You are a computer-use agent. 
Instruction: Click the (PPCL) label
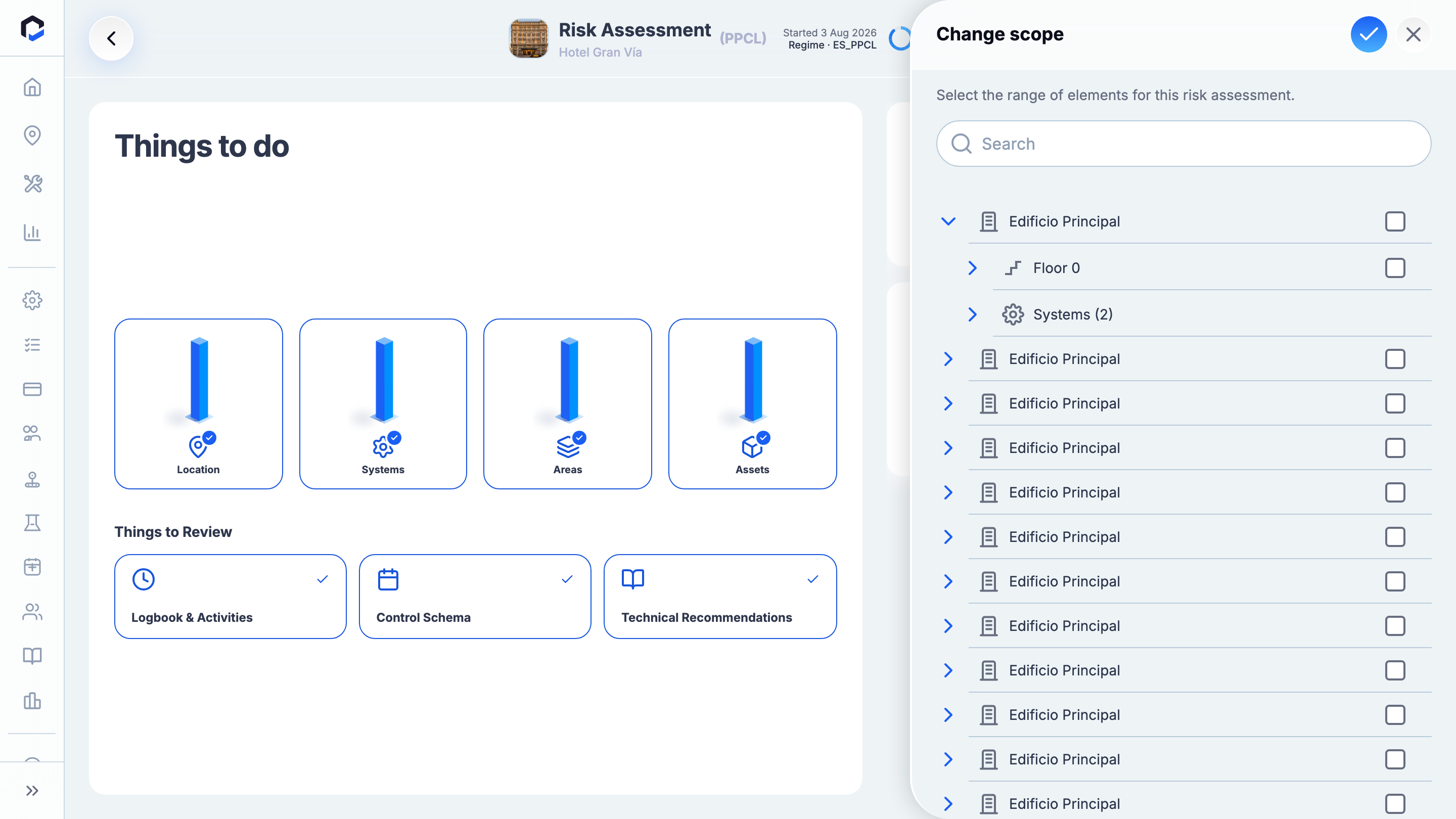(743, 38)
